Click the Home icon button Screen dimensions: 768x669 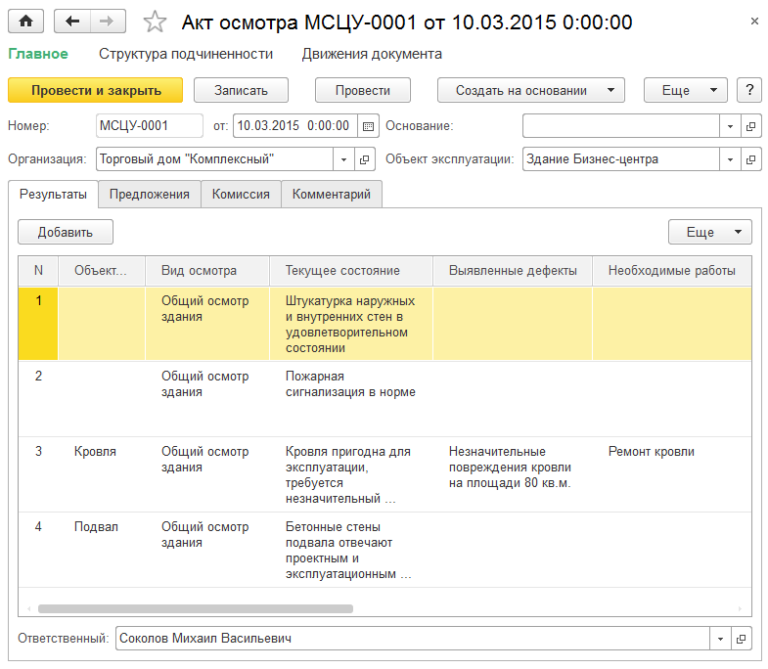pyautogui.click(x=26, y=22)
